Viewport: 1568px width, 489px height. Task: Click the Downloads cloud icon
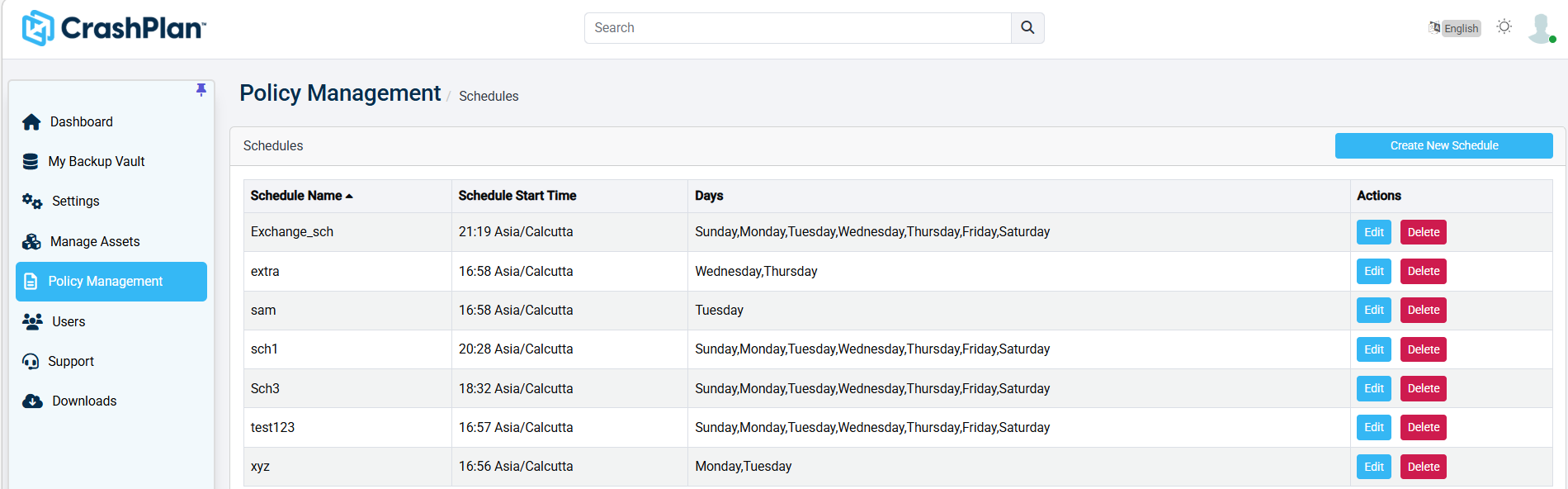click(x=32, y=401)
